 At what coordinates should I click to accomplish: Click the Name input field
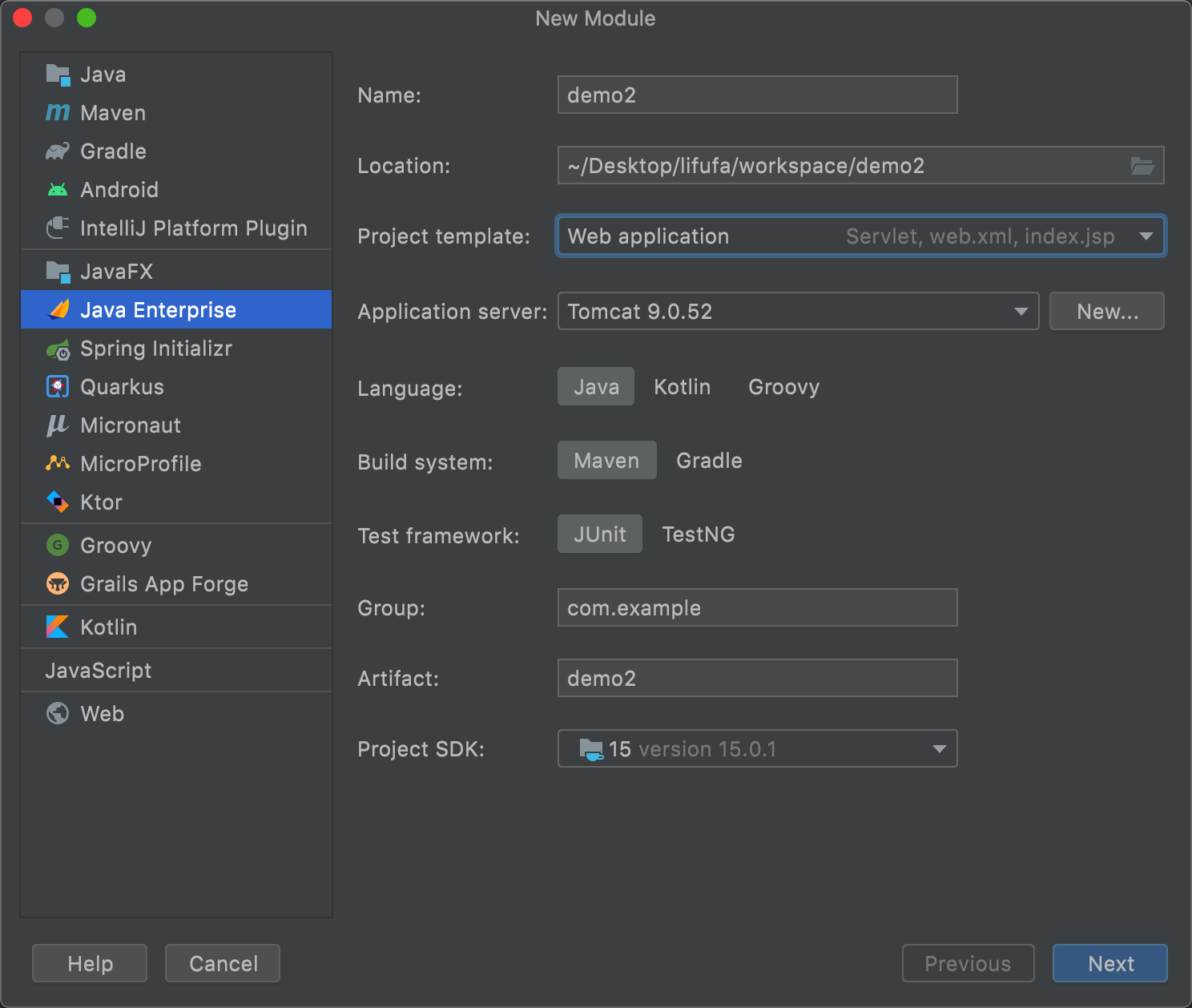coord(758,95)
